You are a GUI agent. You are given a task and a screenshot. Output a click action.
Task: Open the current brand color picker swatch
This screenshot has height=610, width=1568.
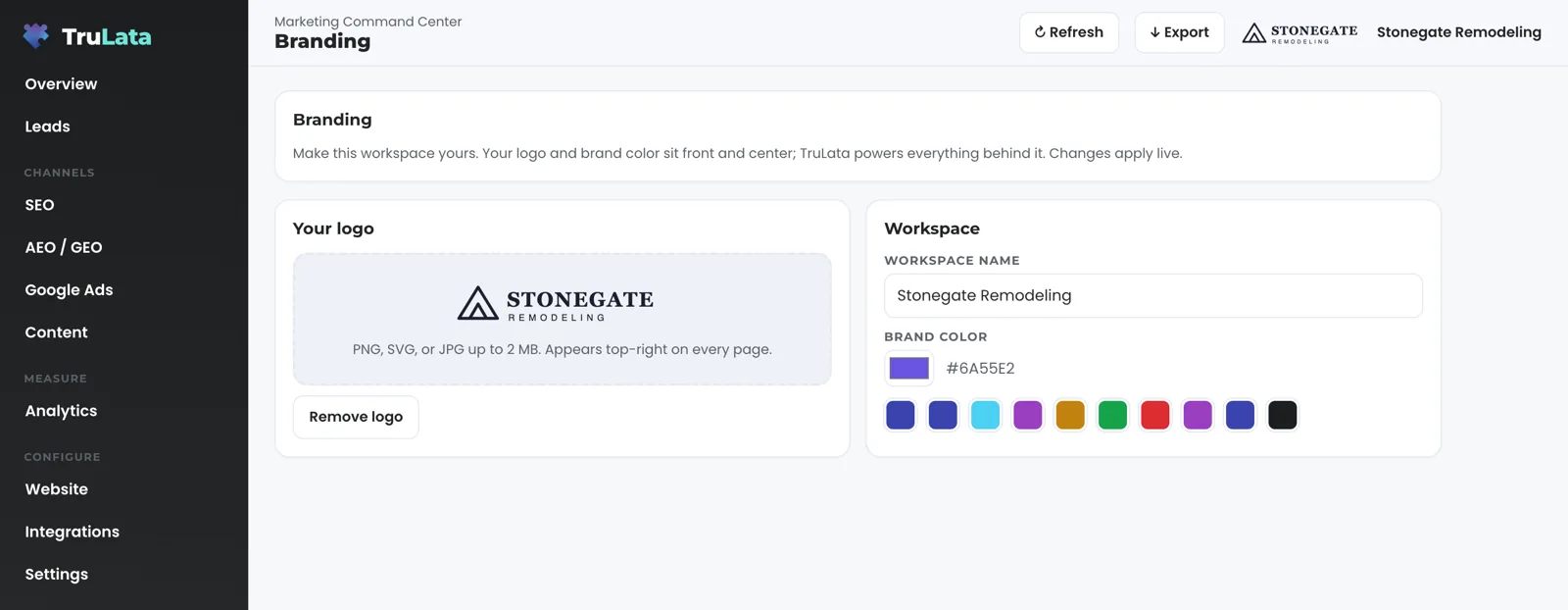[x=908, y=368]
